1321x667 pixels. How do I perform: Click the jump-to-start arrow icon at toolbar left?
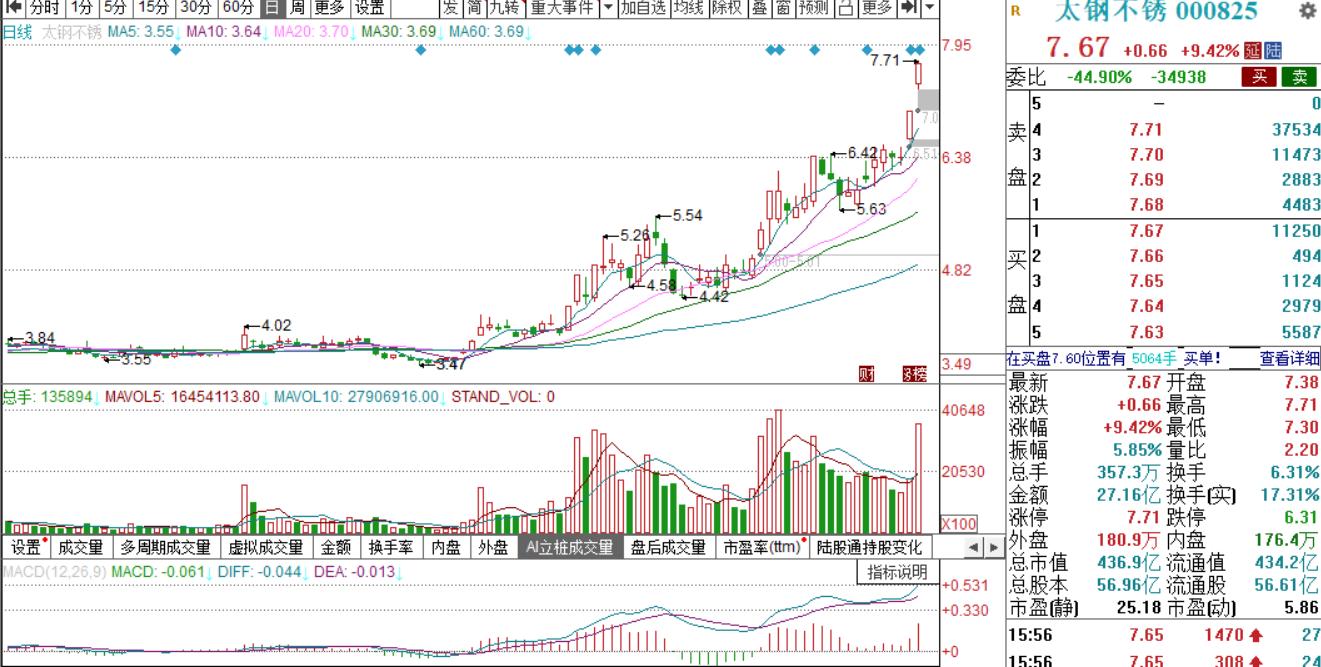coord(14,8)
